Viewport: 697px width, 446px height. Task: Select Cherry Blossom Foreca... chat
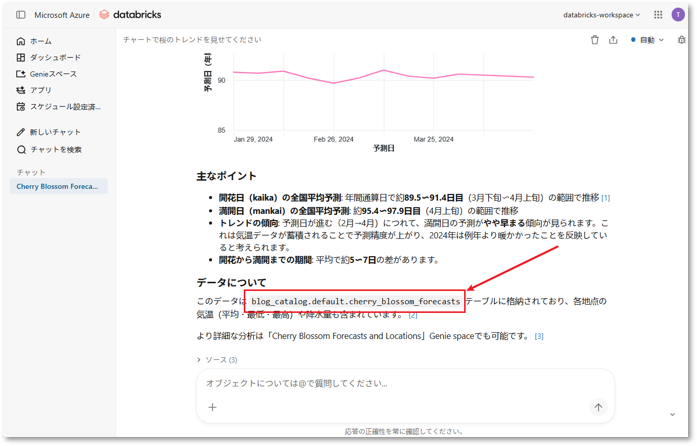click(58, 186)
